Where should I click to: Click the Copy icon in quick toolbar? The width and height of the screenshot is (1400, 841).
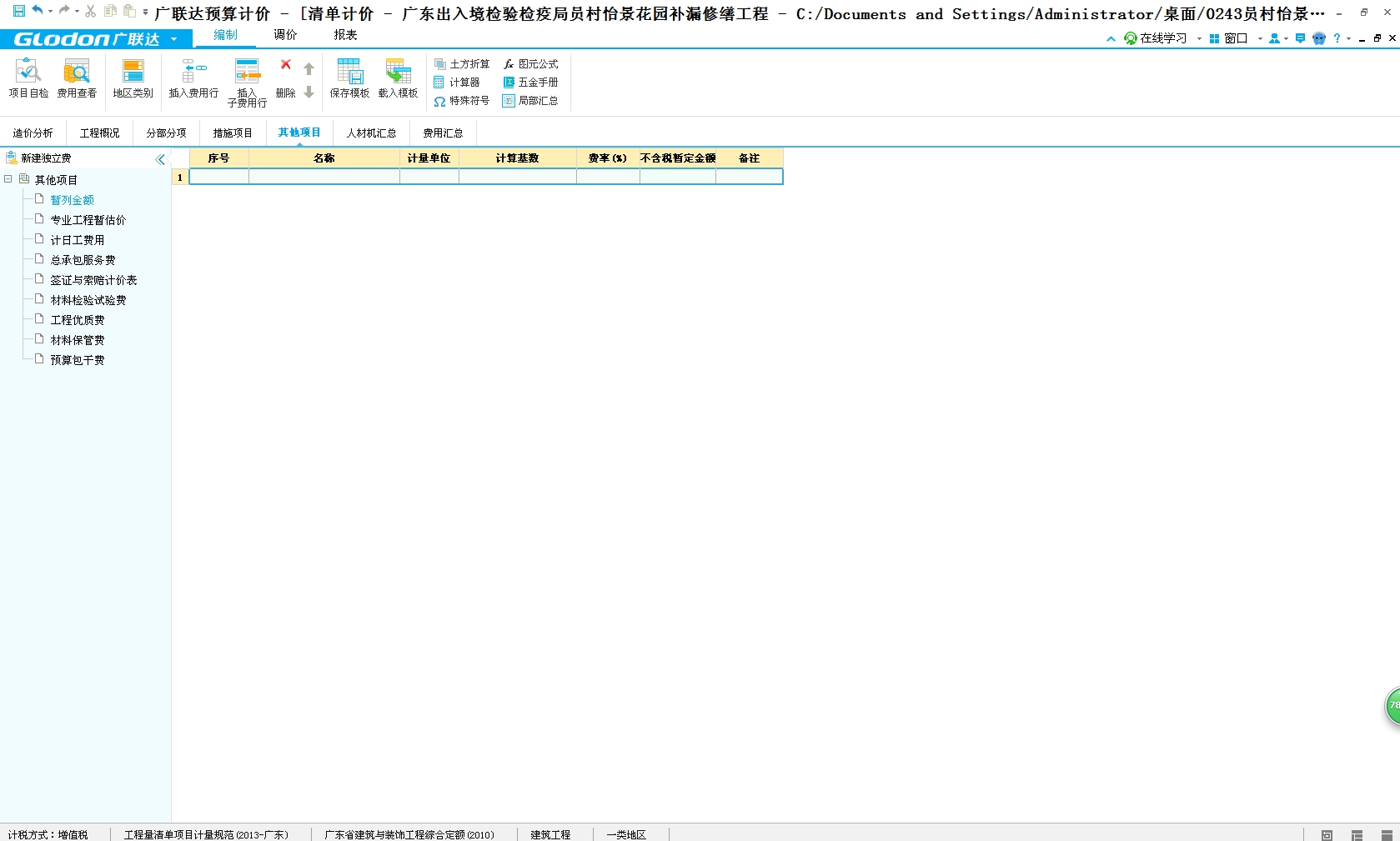click(110, 11)
